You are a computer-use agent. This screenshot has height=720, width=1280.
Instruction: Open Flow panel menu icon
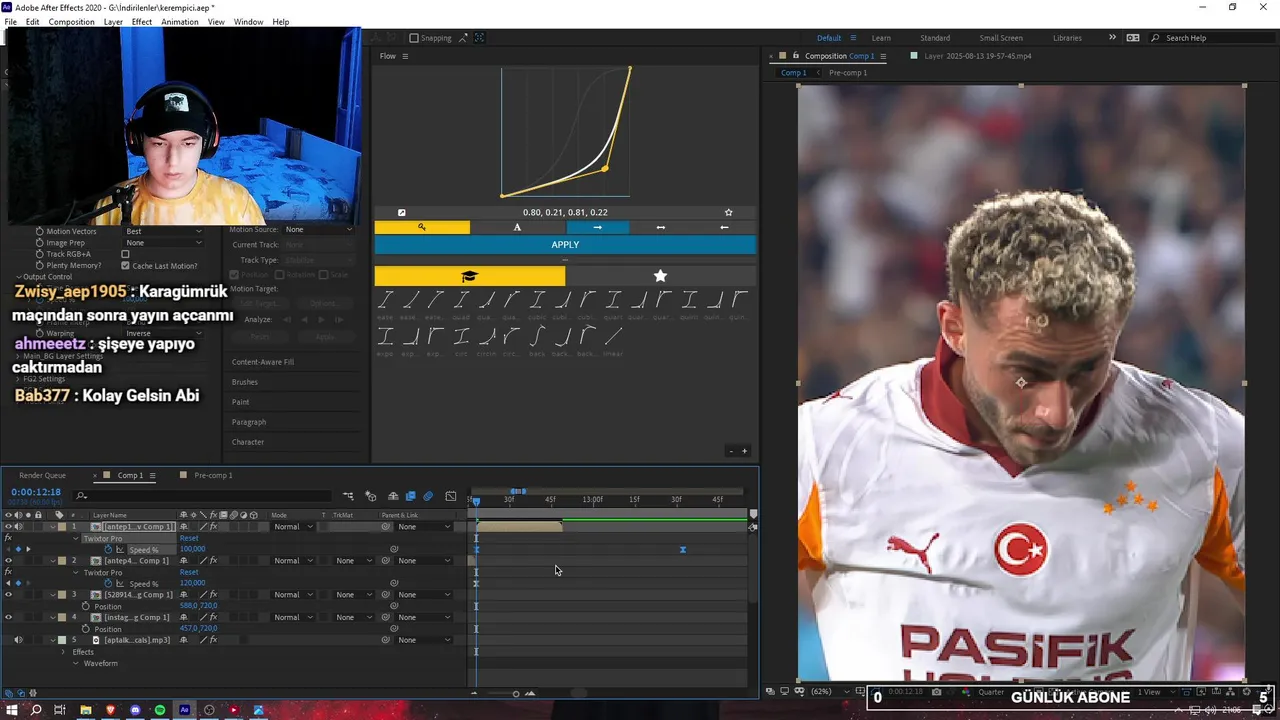pyautogui.click(x=405, y=56)
